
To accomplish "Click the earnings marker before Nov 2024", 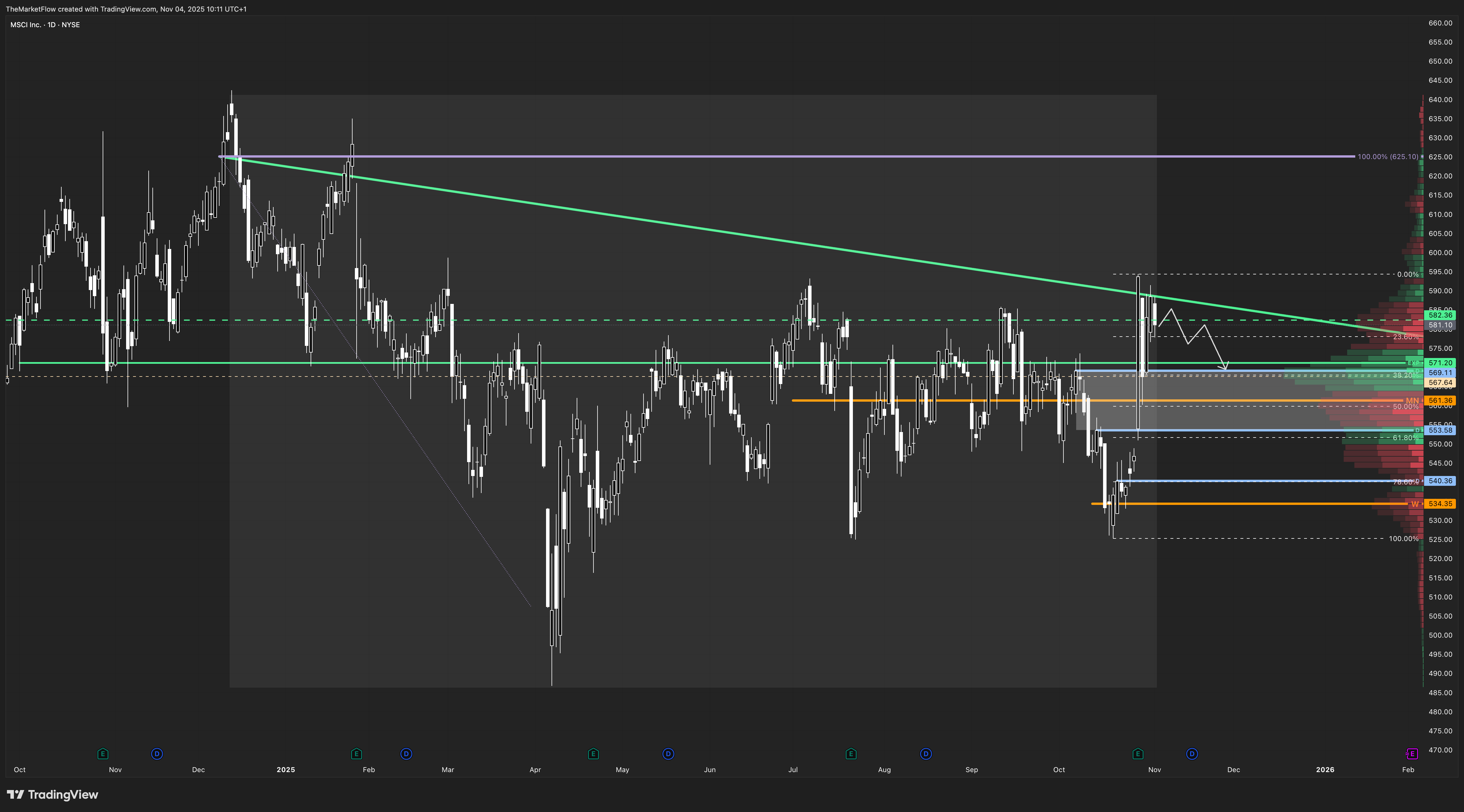I will [103, 754].
